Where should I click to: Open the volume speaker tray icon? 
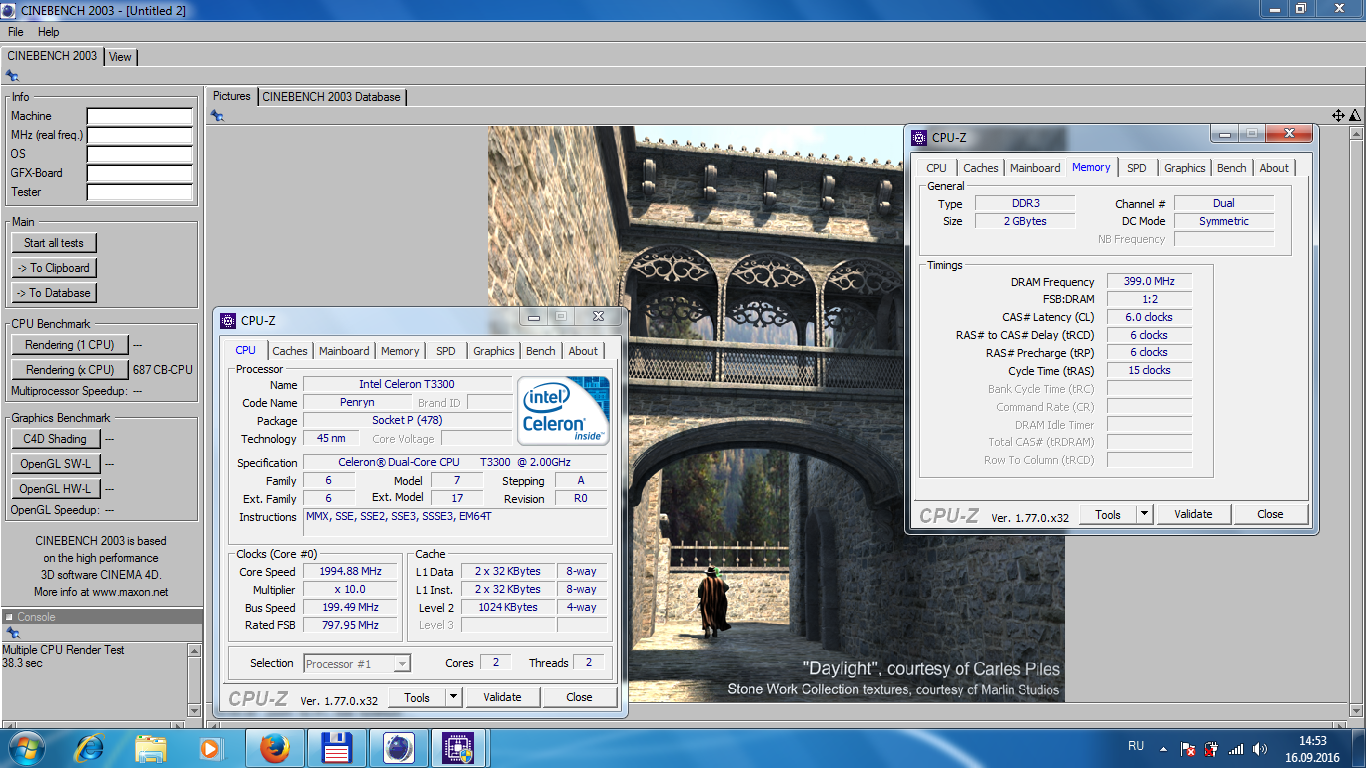pos(1260,748)
